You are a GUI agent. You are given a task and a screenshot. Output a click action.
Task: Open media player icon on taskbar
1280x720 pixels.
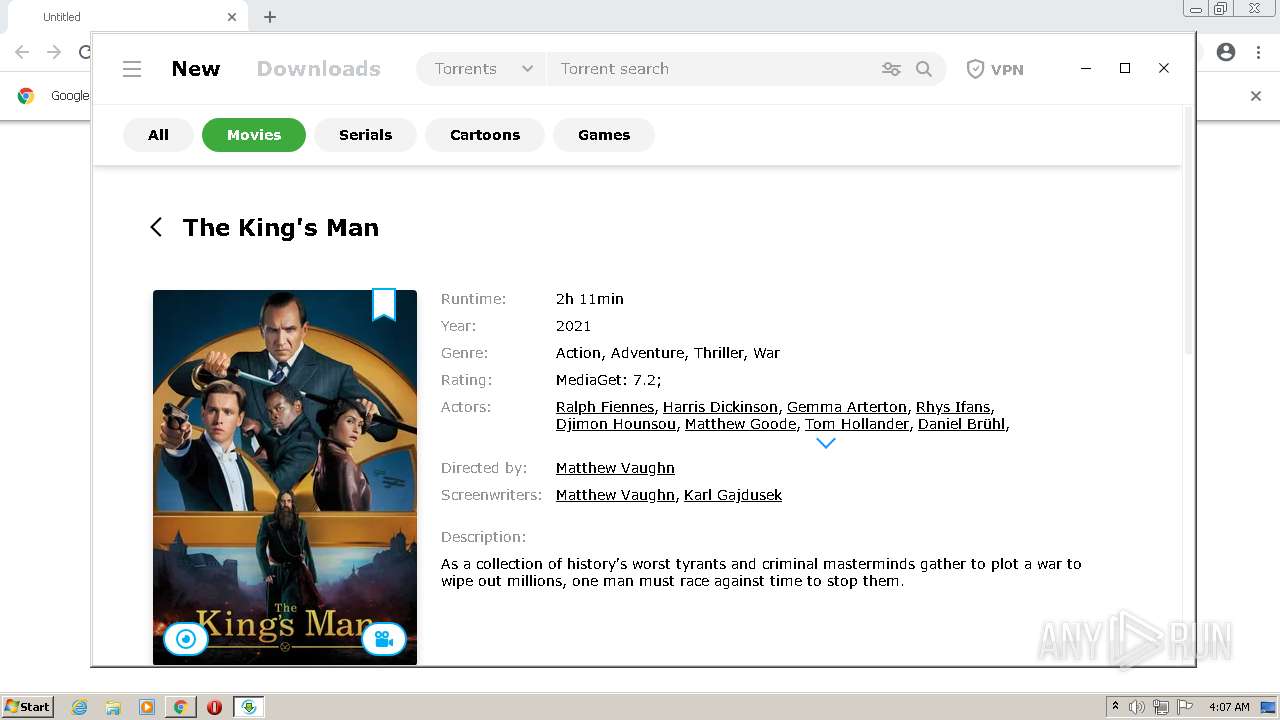point(147,707)
